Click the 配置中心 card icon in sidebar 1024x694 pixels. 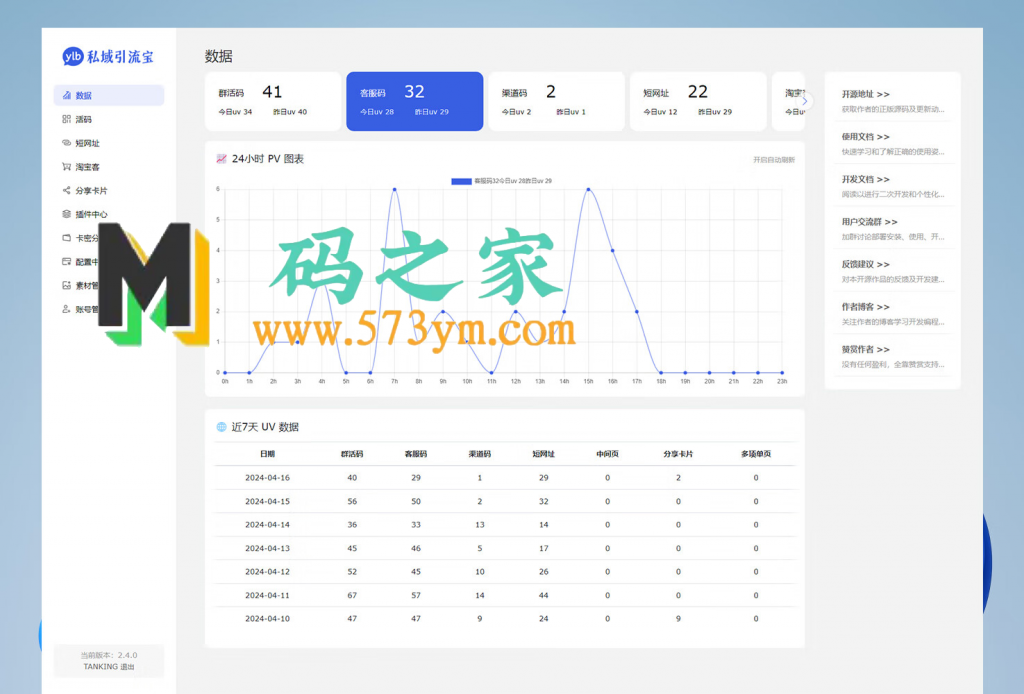67,261
